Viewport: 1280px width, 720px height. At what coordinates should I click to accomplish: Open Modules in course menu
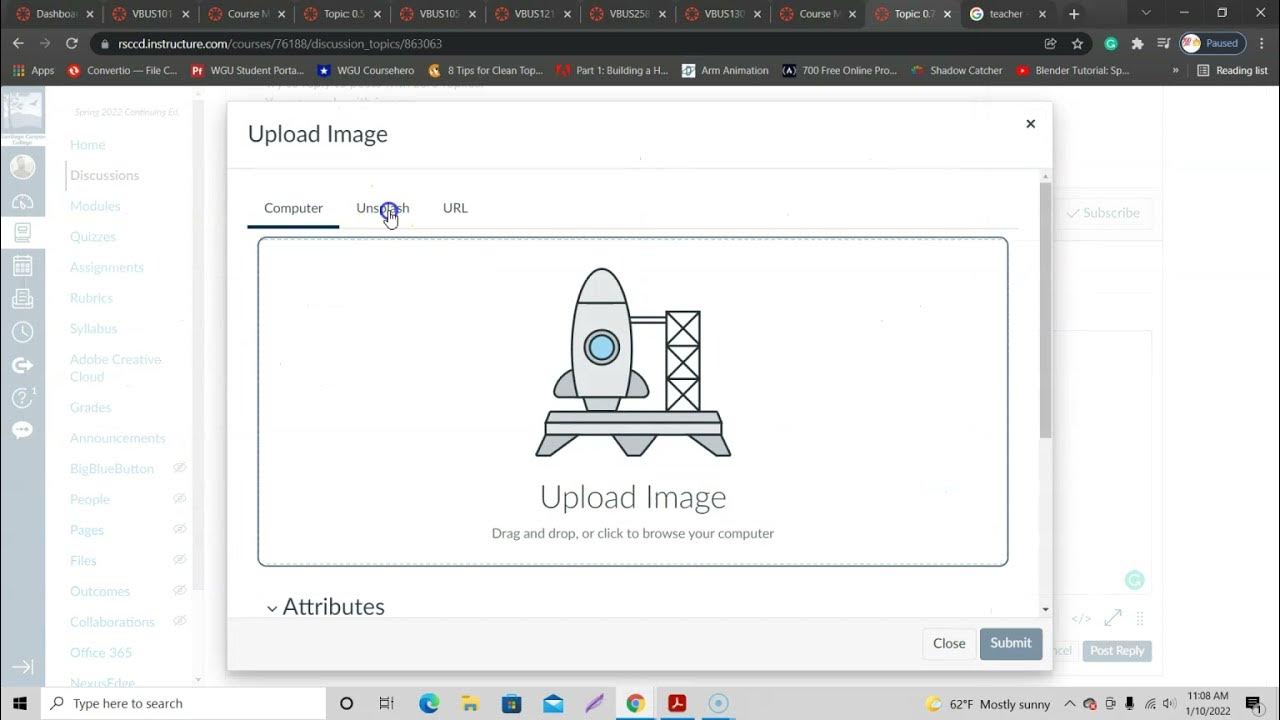pos(95,206)
